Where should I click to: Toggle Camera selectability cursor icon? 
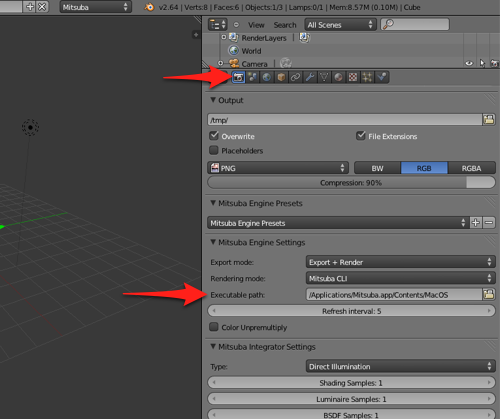click(482, 63)
